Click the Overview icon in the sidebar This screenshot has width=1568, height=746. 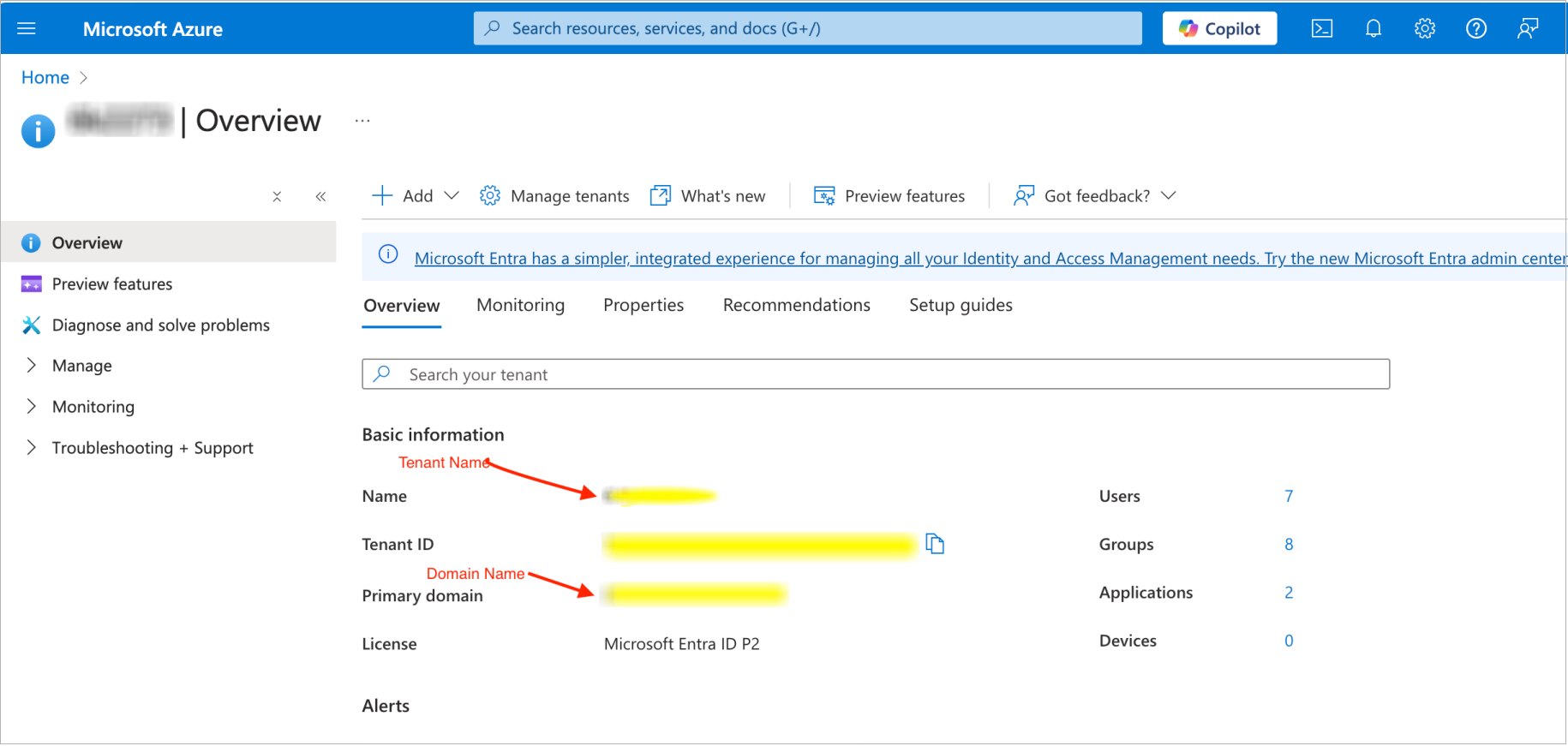[31, 242]
